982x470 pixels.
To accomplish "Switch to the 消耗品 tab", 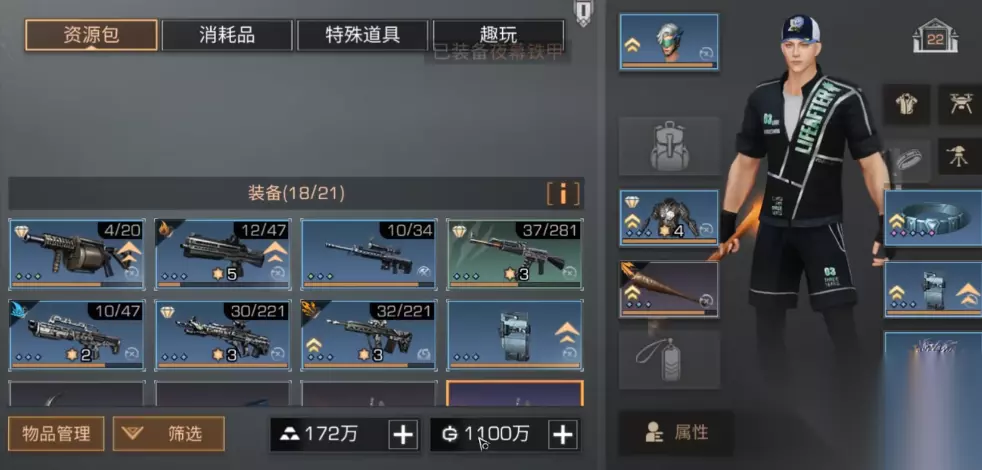I will pos(227,35).
